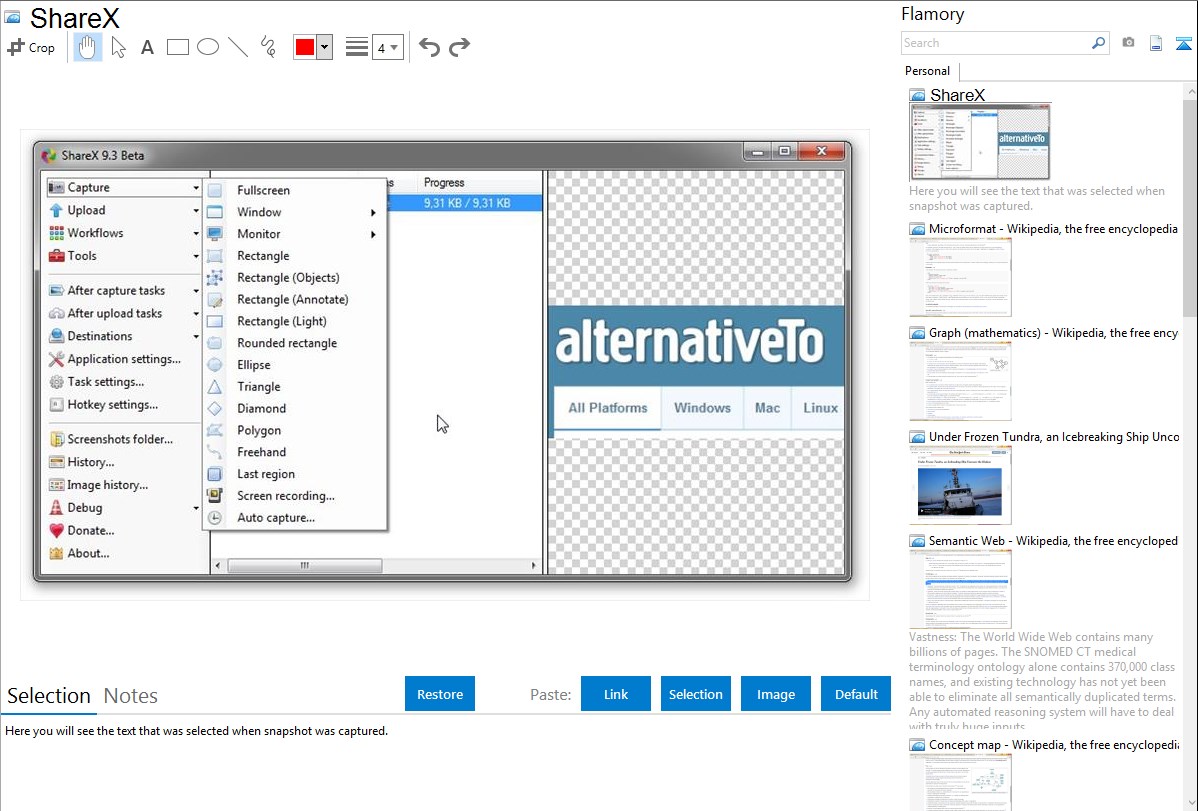Open Application settings... in ShareX
This screenshot has width=1198, height=811.
124,359
